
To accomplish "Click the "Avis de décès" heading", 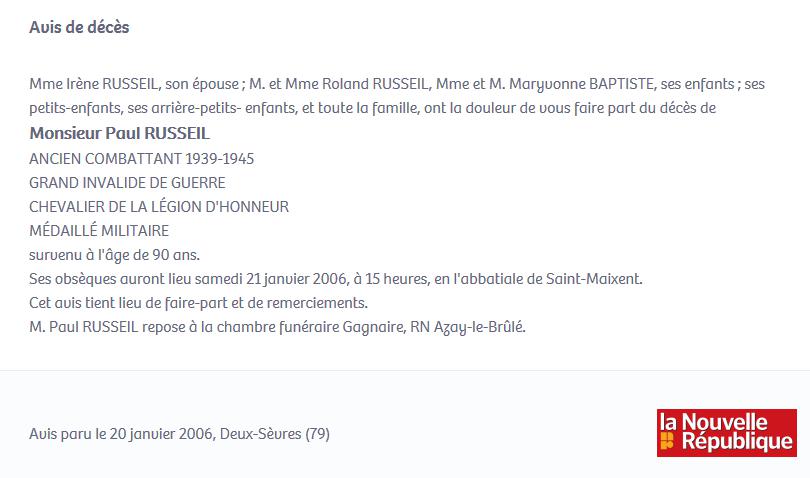I will pyautogui.click(x=79, y=27).
